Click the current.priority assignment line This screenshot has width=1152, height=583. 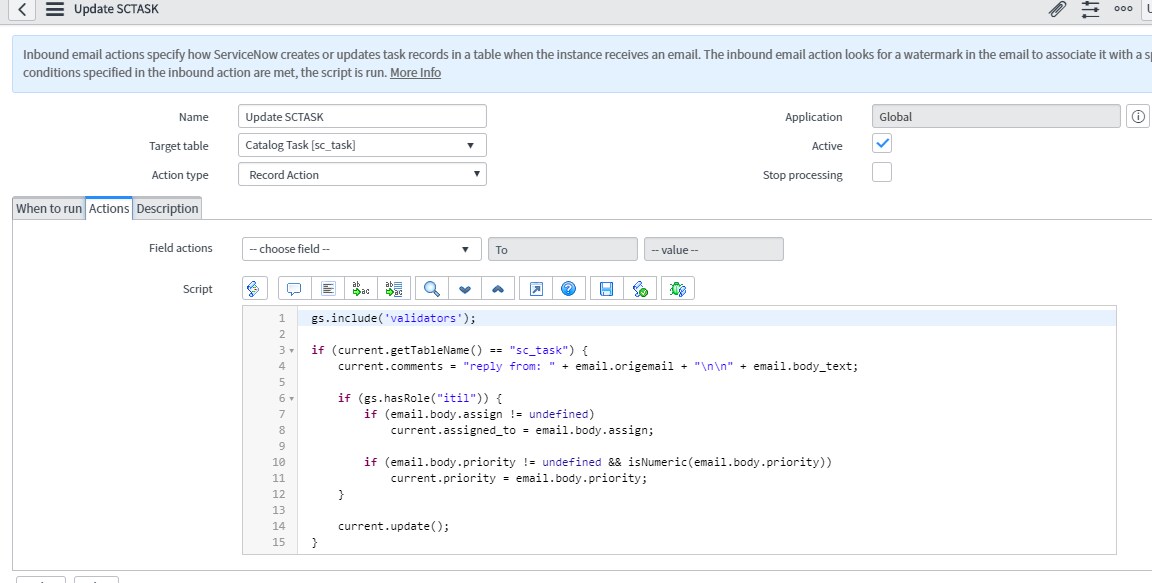click(x=519, y=479)
